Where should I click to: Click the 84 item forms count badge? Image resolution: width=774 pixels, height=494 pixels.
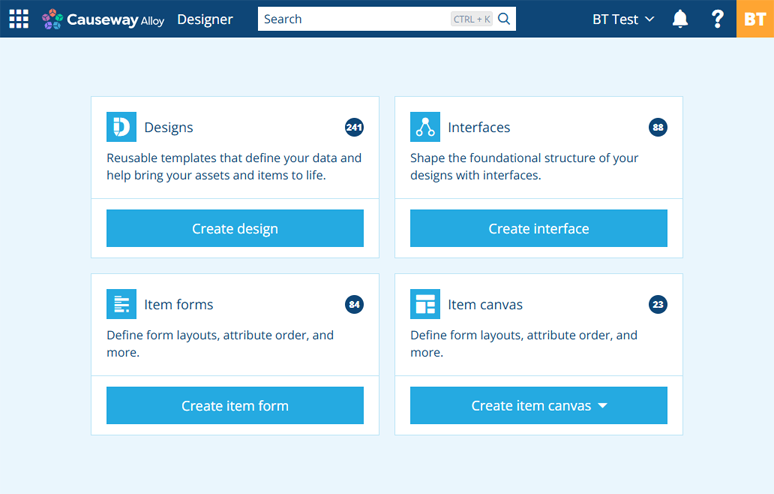point(354,304)
